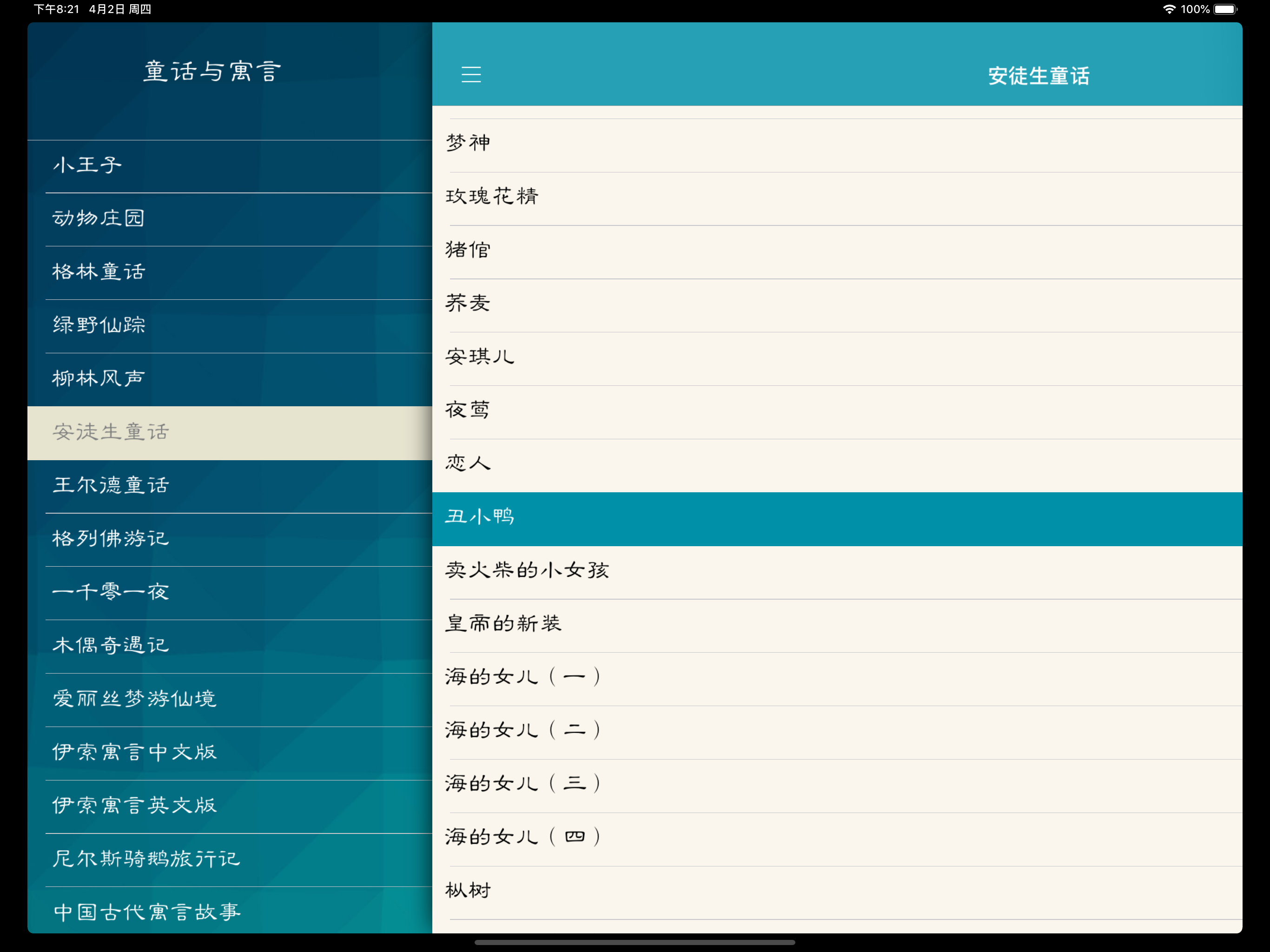The image size is (1270, 952).
Task: Open 爱丽丝梦游仙境 in the sidebar
Action: (230, 700)
